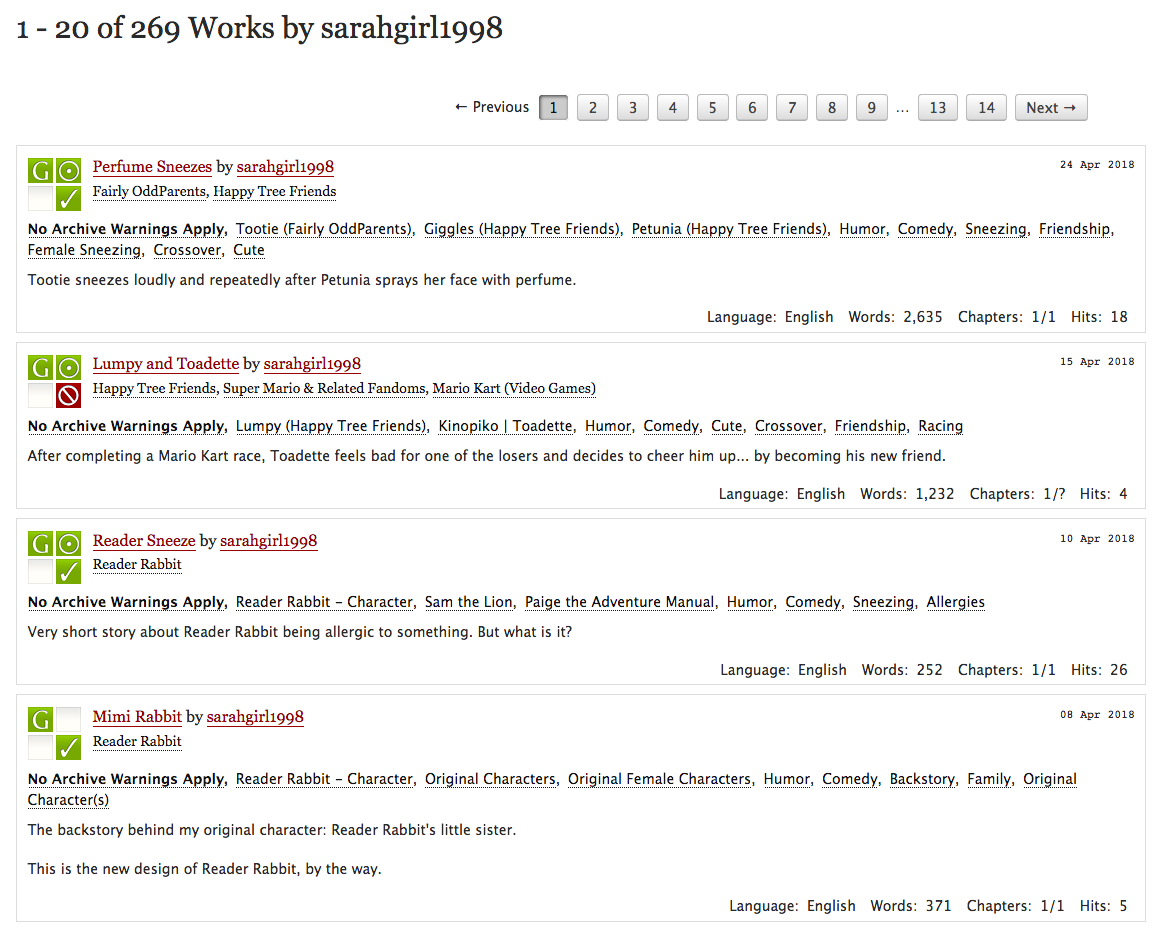
Task: Click the category circle icon for Reader Sneeze
Action: [x=69, y=544]
